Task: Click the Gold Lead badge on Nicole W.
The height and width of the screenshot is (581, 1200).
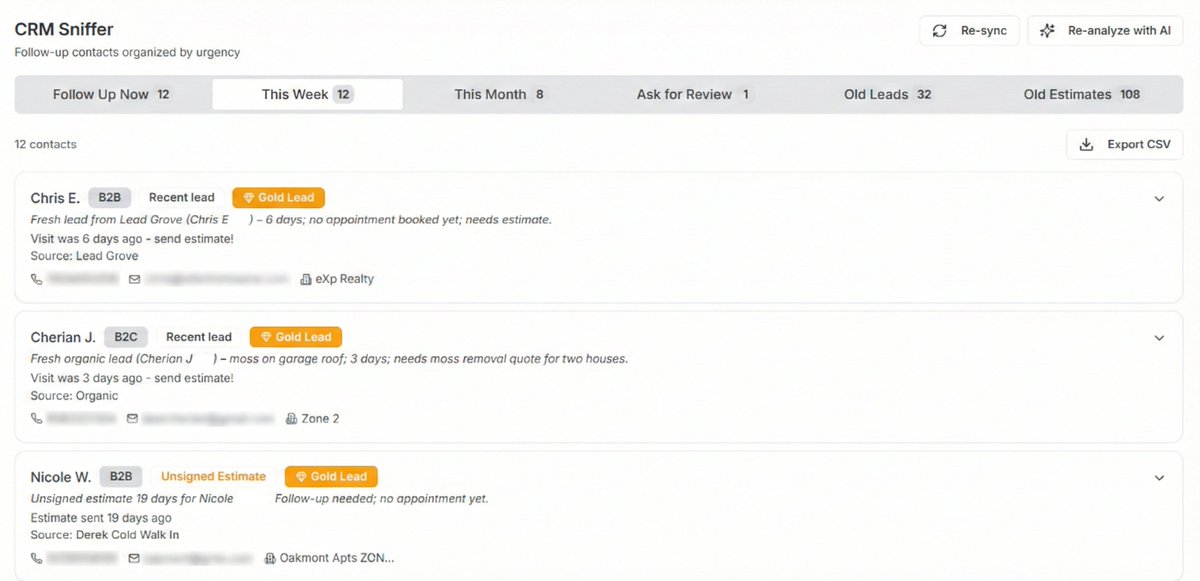Action: coord(331,477)
